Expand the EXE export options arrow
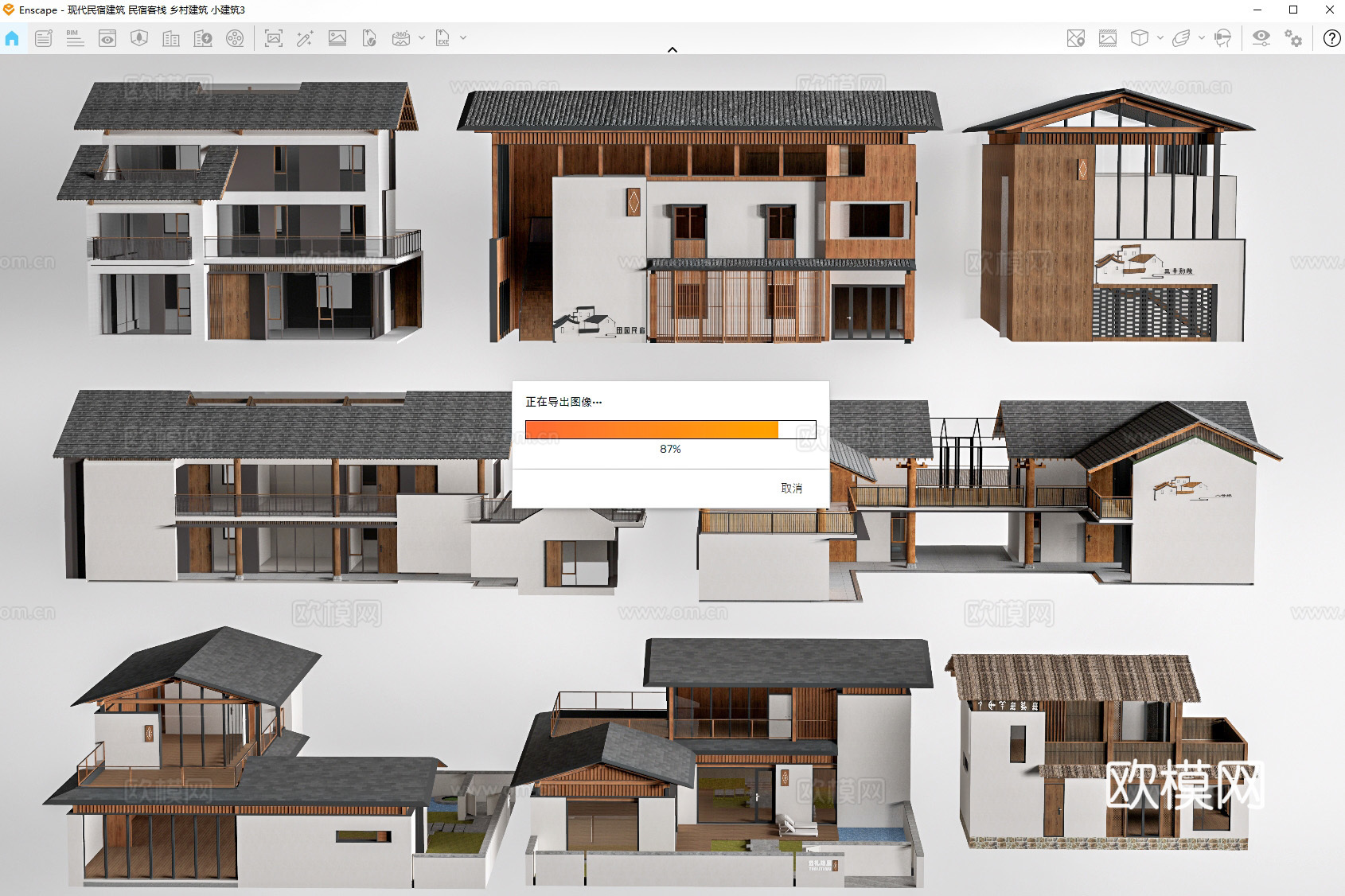The height and width of the screenshot is (896, 1345). click(x=463, y=38)
